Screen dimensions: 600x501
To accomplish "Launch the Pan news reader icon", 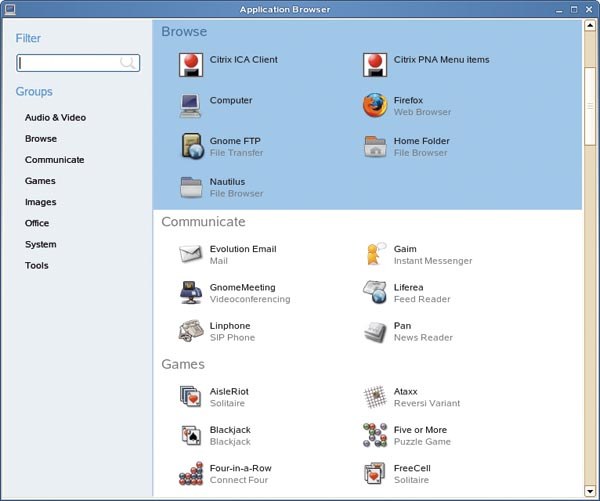I will click(375, 331).
